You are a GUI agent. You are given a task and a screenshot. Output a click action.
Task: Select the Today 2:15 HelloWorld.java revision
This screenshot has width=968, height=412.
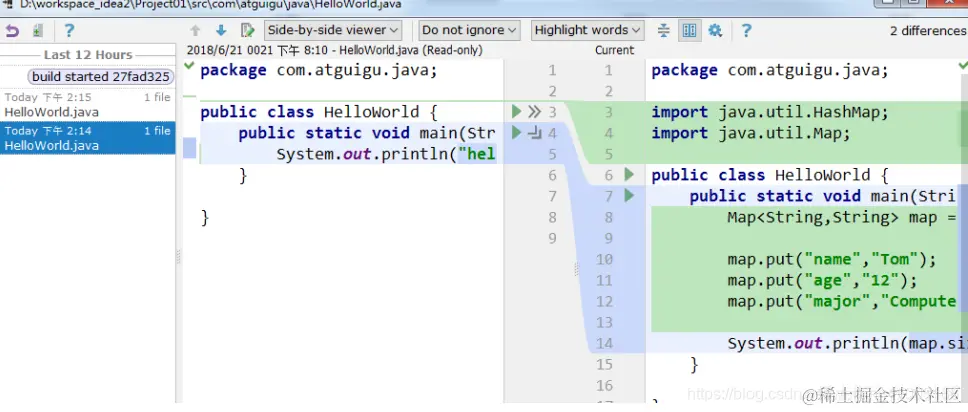pos(88,105)
